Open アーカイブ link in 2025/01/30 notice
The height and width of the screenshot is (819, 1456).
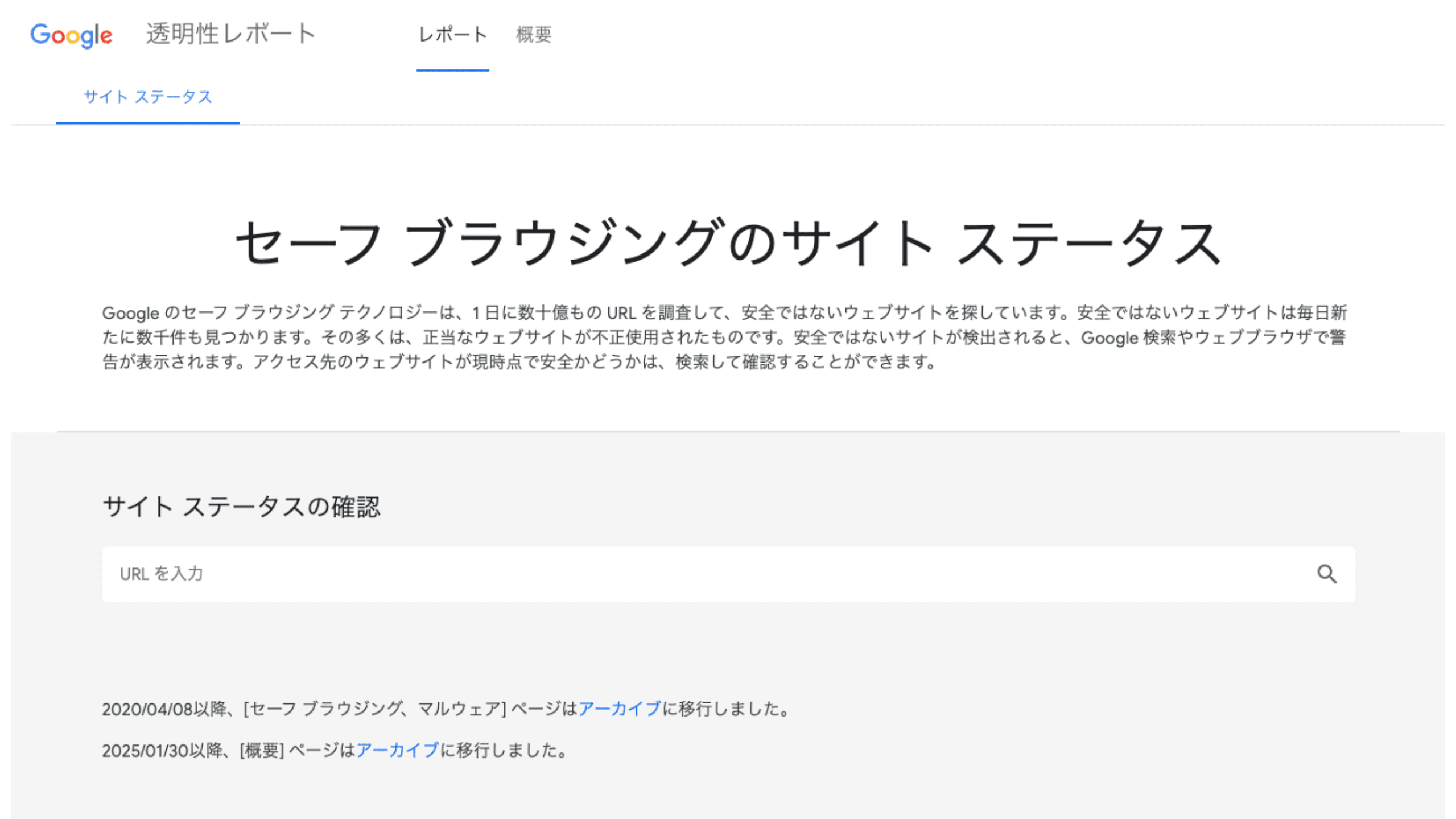[397, 751]
